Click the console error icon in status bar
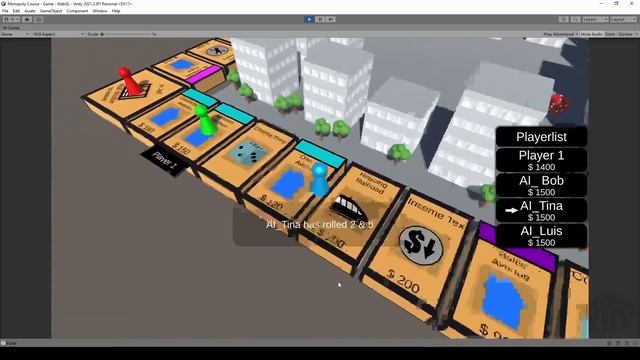The height and width of the screenshot is (360, 640). tap(3, 343)
